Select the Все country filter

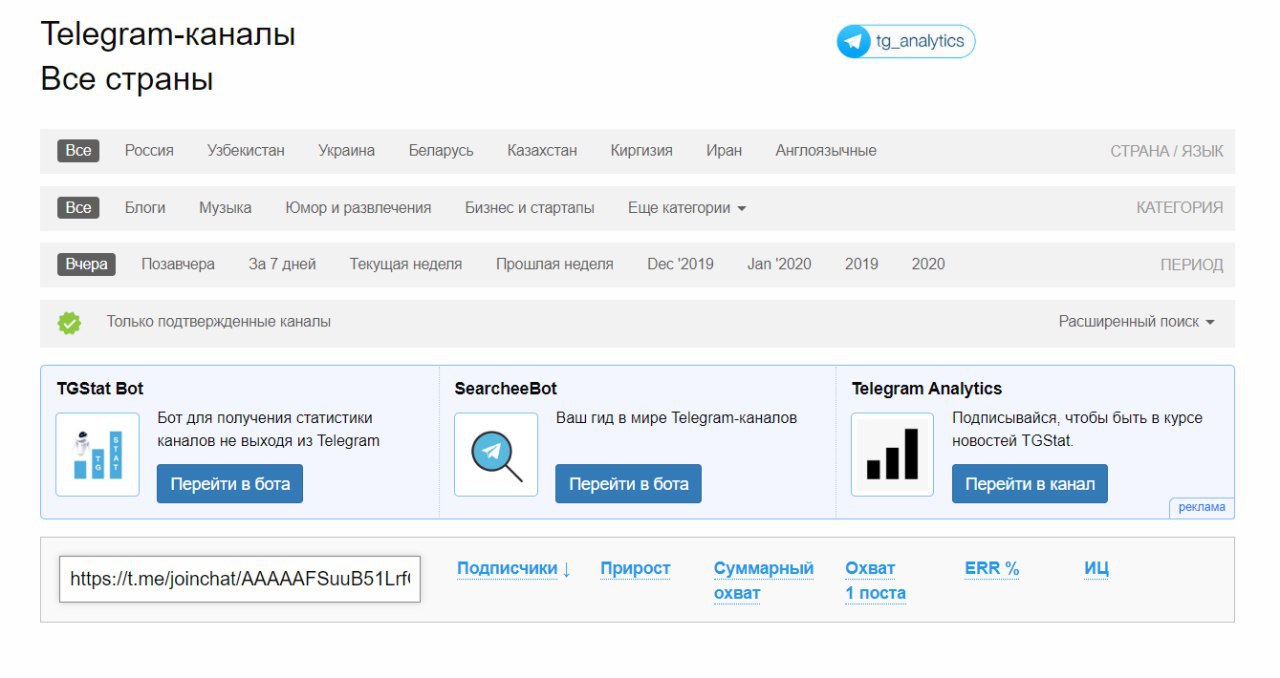[x=78, y=151]
